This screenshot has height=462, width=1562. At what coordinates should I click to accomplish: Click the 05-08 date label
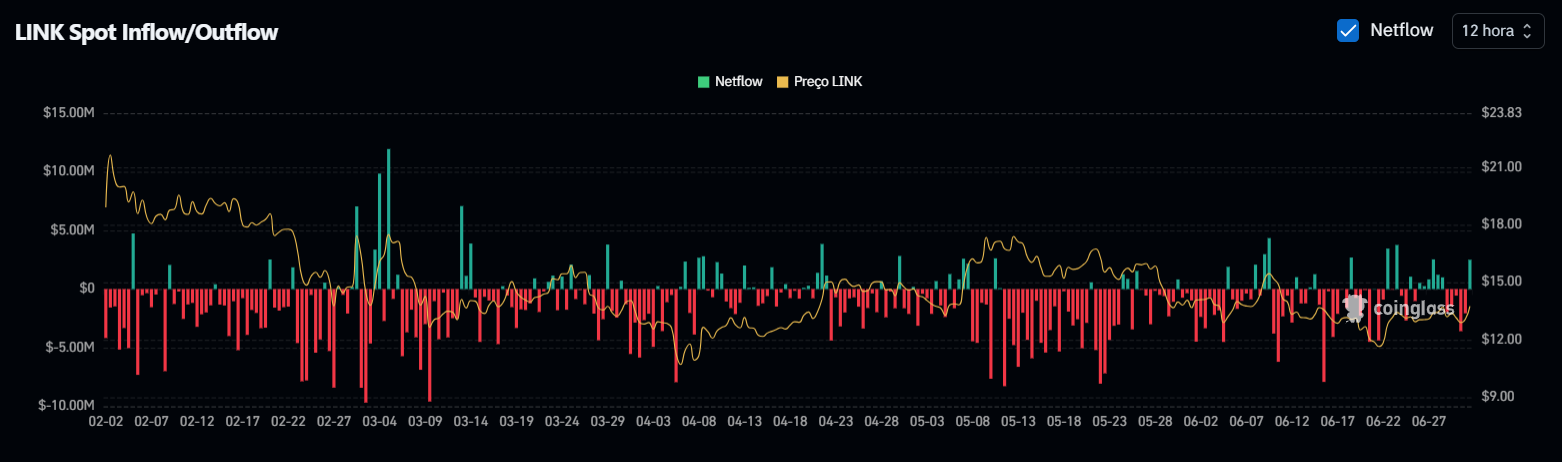972,422
